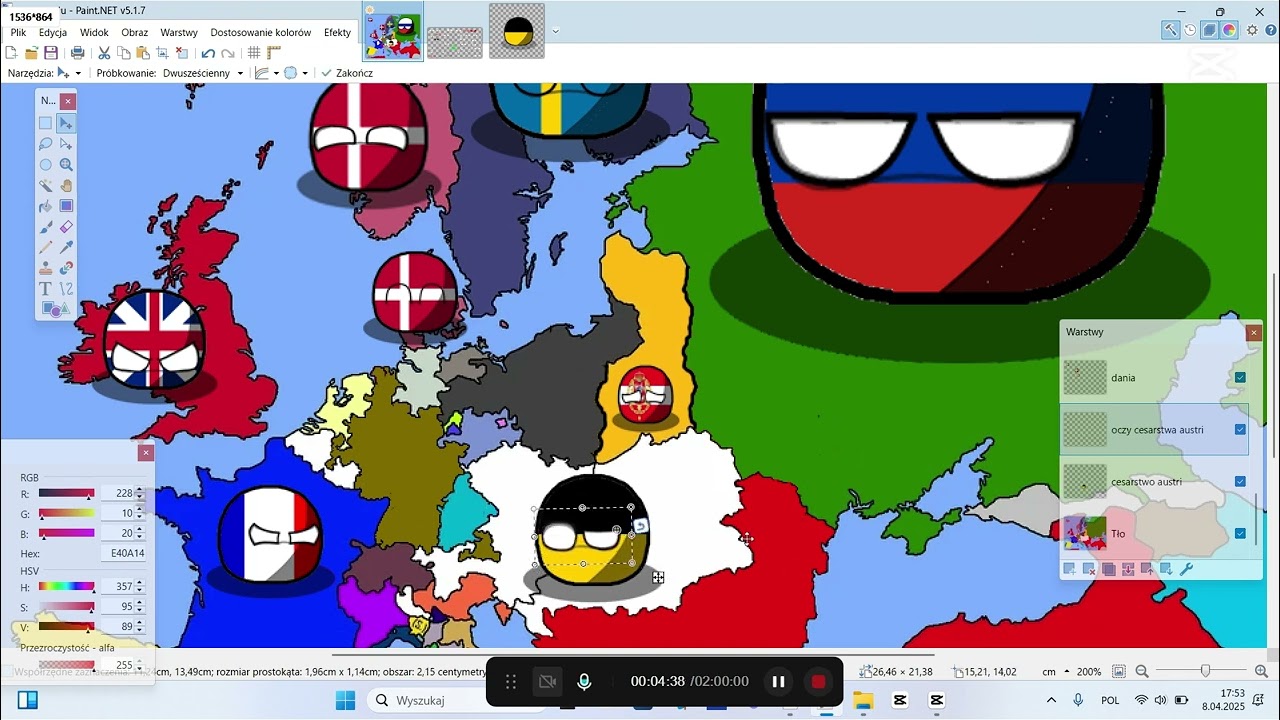The width and height of the screenshot is (1280, 720).
Task: Select the Pan hand tool
Action: pos(66,186)
